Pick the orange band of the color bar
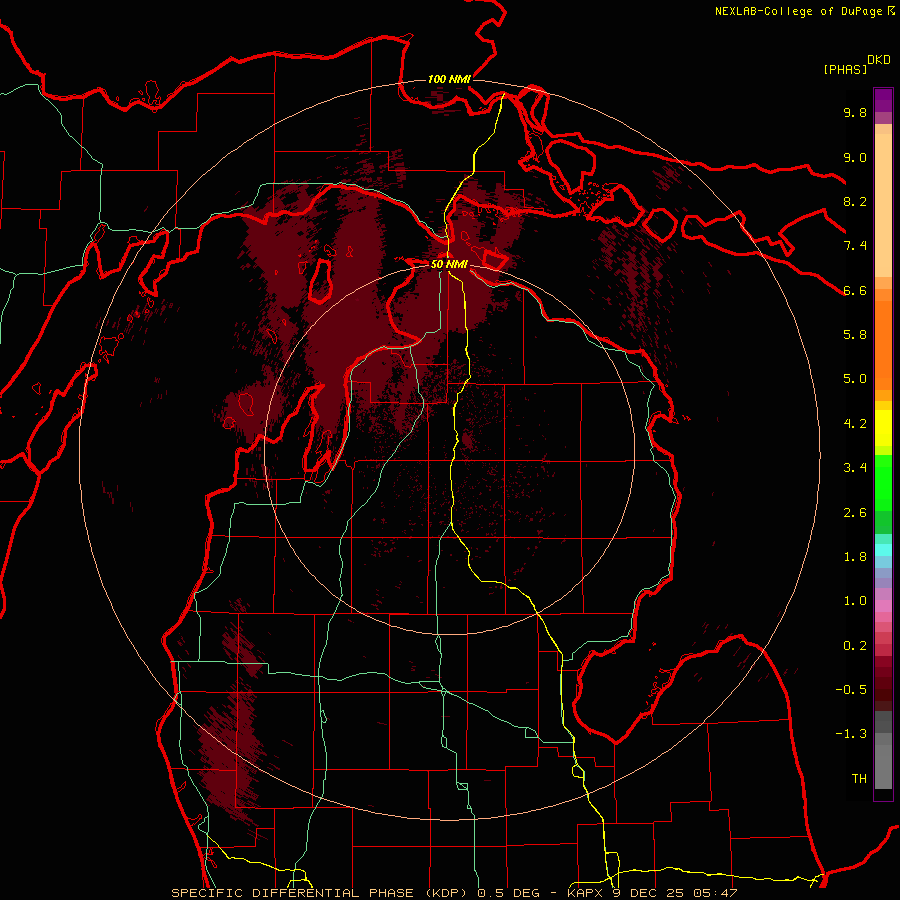This screenshot has width=900, height=900. coord(883,344)
